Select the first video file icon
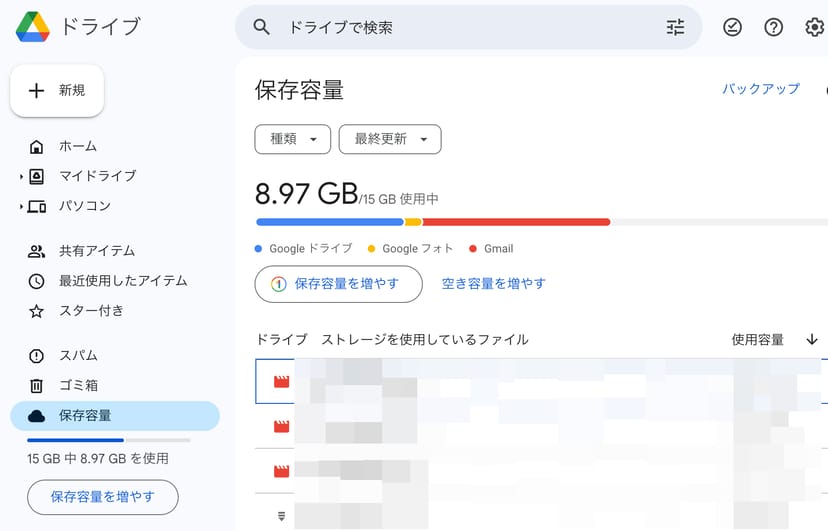The height and width of the screenshot is (531, 828). [281, 382]
